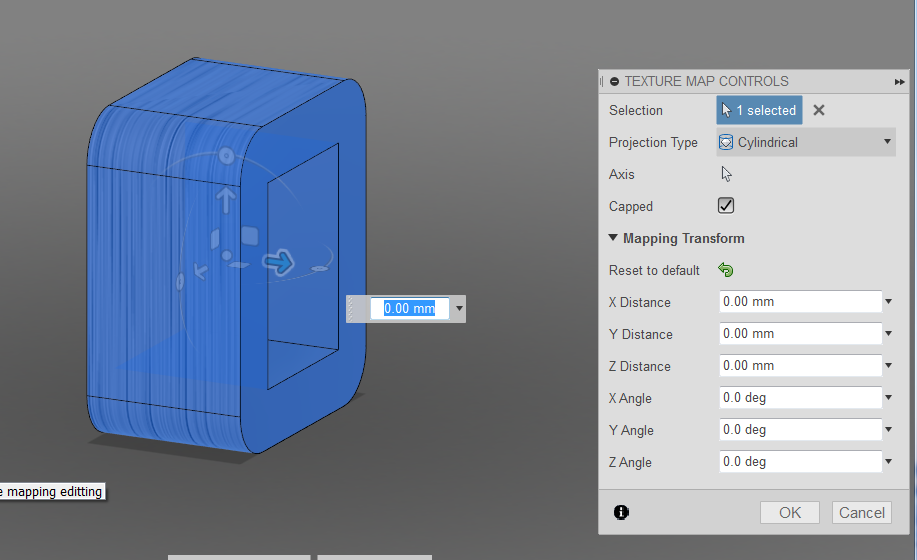Open the X Angle dropdown arrow
This screenshot has height=560, width=917.
coord(888,397)
